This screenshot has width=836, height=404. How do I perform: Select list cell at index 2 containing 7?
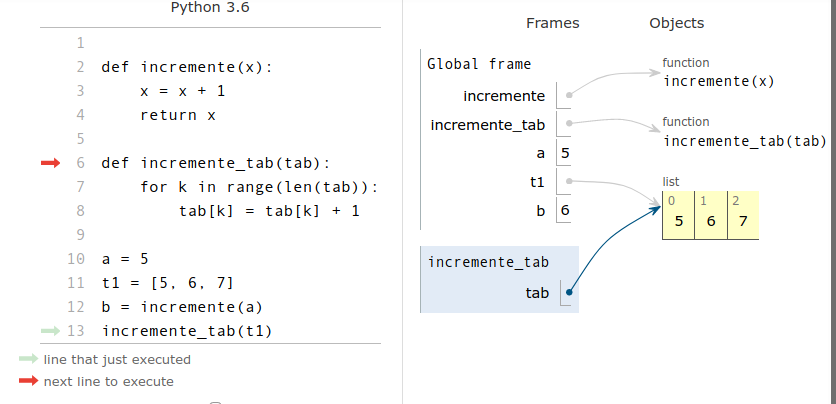point(742,221)
